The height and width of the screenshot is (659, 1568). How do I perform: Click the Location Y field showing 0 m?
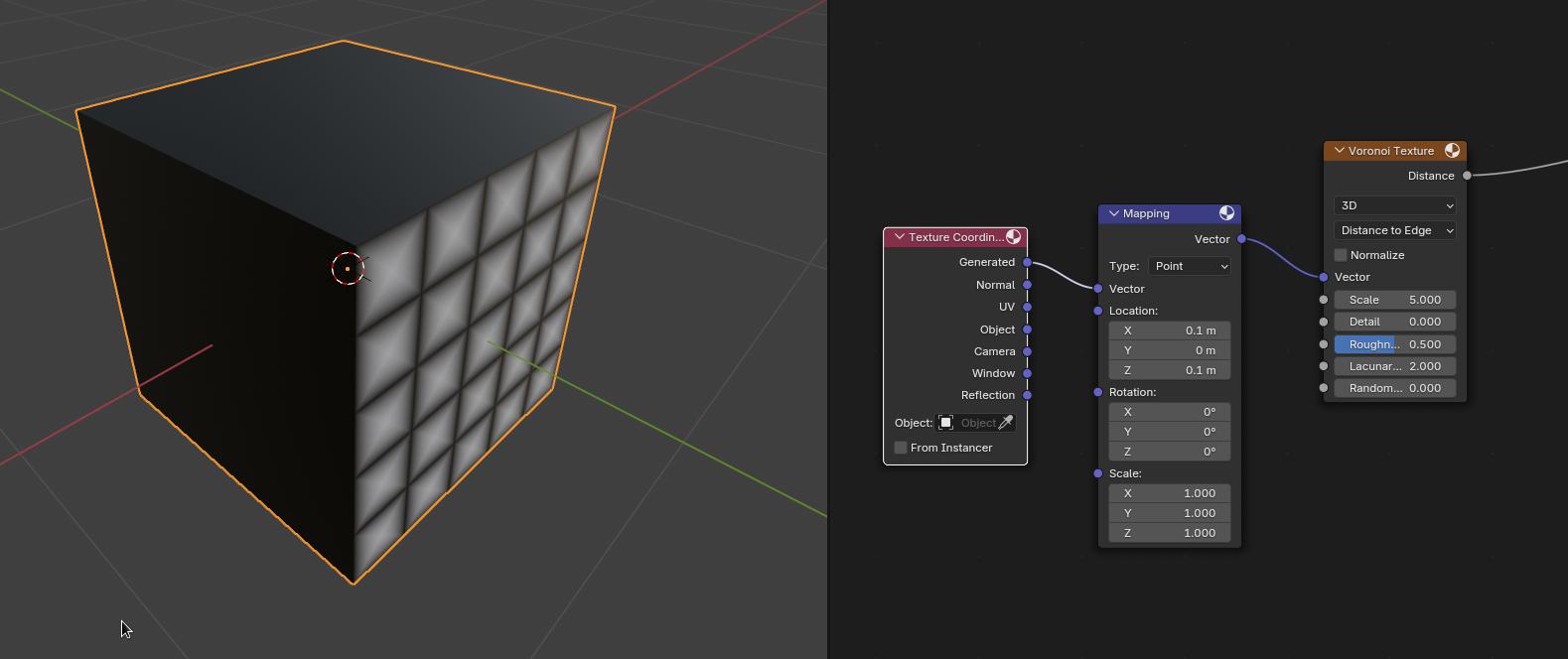click(x=1170, y=350)
